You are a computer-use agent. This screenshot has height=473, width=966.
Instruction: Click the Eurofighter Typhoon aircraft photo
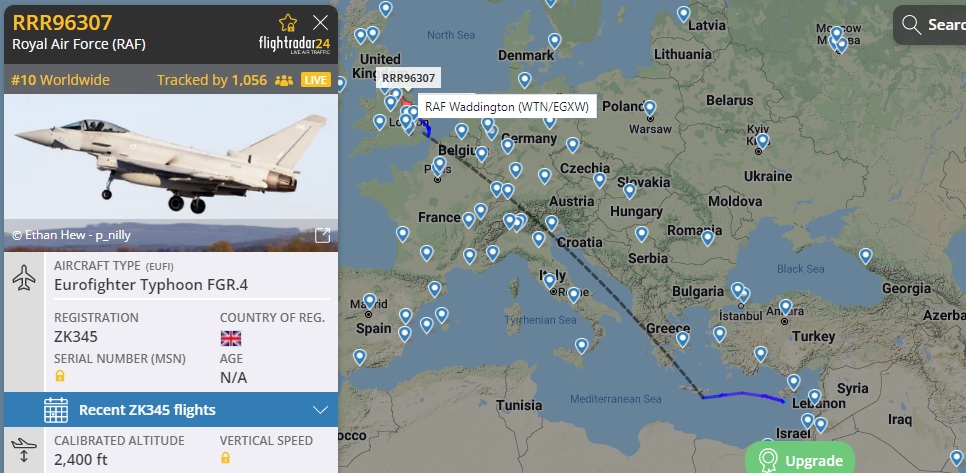pos(171,172)
